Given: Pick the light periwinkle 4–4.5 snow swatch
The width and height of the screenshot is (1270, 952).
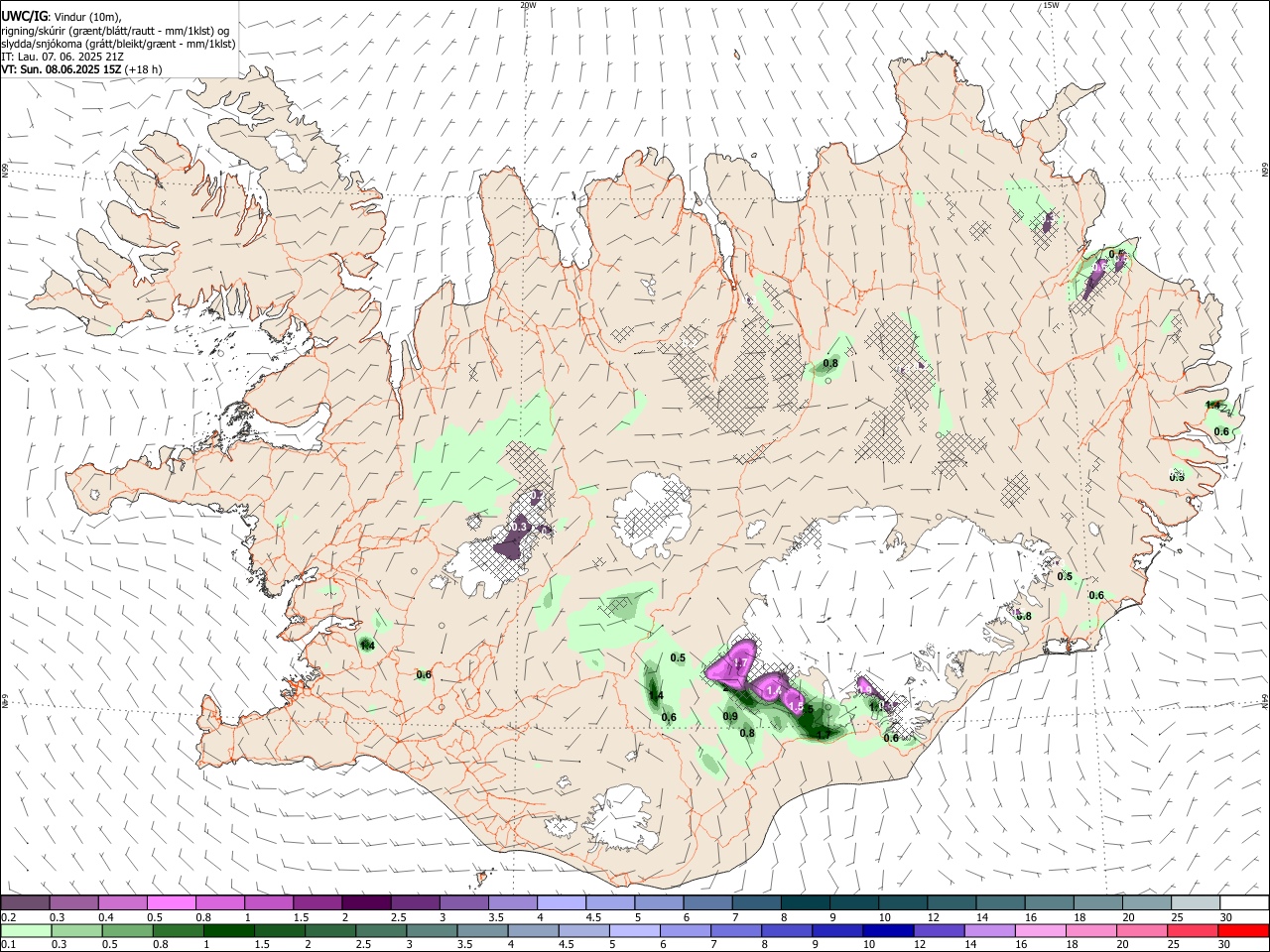Looking at the screenshot, I should pos(561,902).
